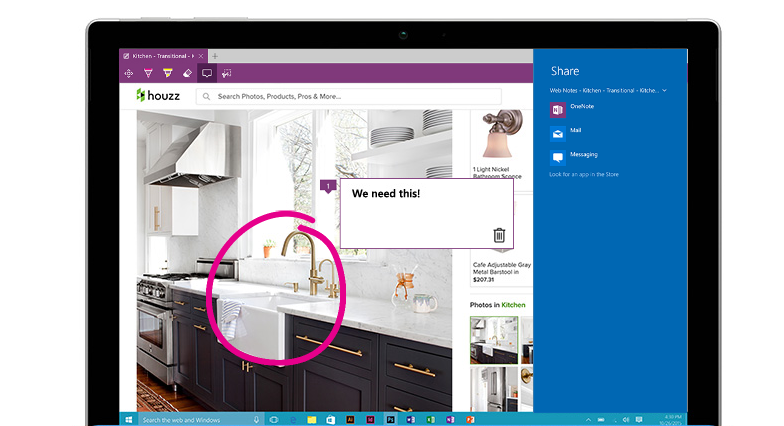784x426 pixels.
Task: Open 1 Light Nickel Bathroom Sconce link
Action: (497, 172)
